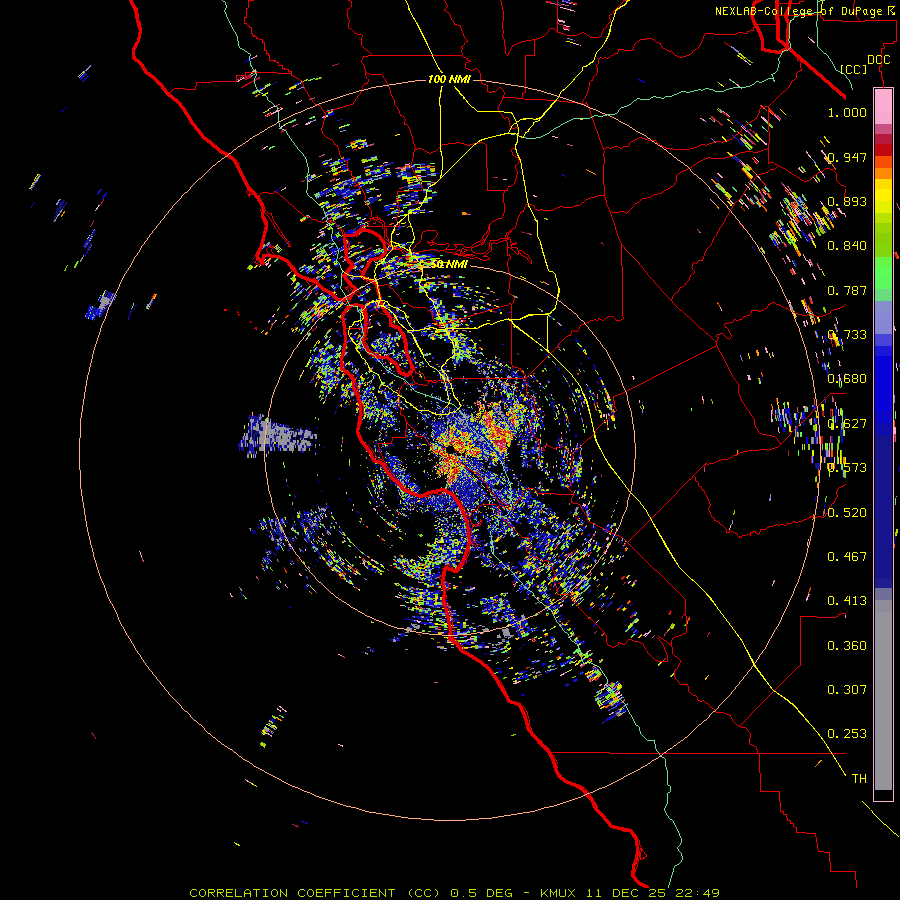
Task: Click the 1.000 value on the legend
Action: (x=847, y=112)
